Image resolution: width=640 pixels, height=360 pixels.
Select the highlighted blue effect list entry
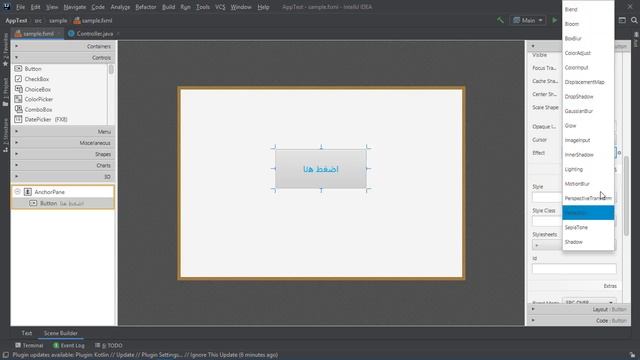pyautogui.click(x=588, y=213)
